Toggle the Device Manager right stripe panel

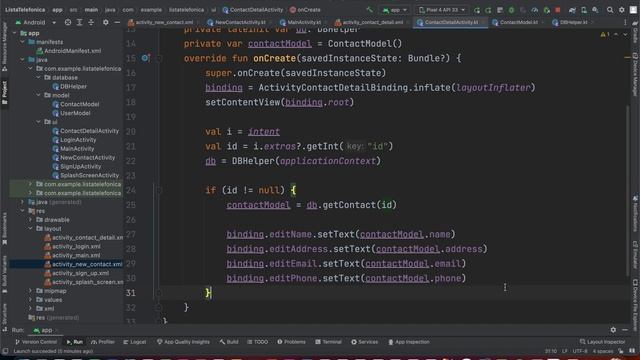click(635, 75)
